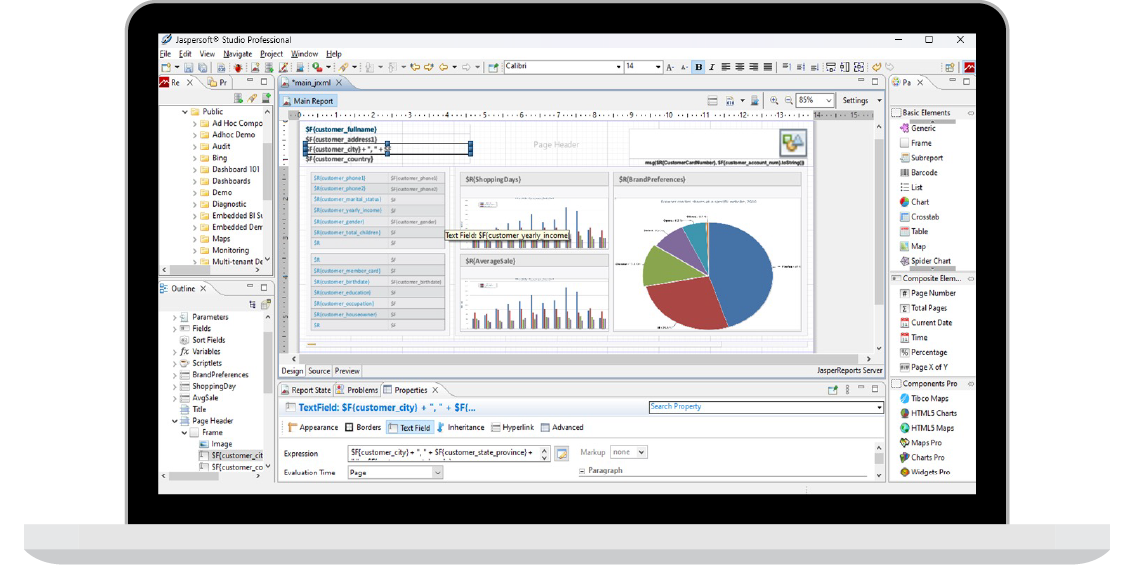Expand the Ad Hoc Components folder
This screenshot has width=1125, height=565.
tap(194, 123)
